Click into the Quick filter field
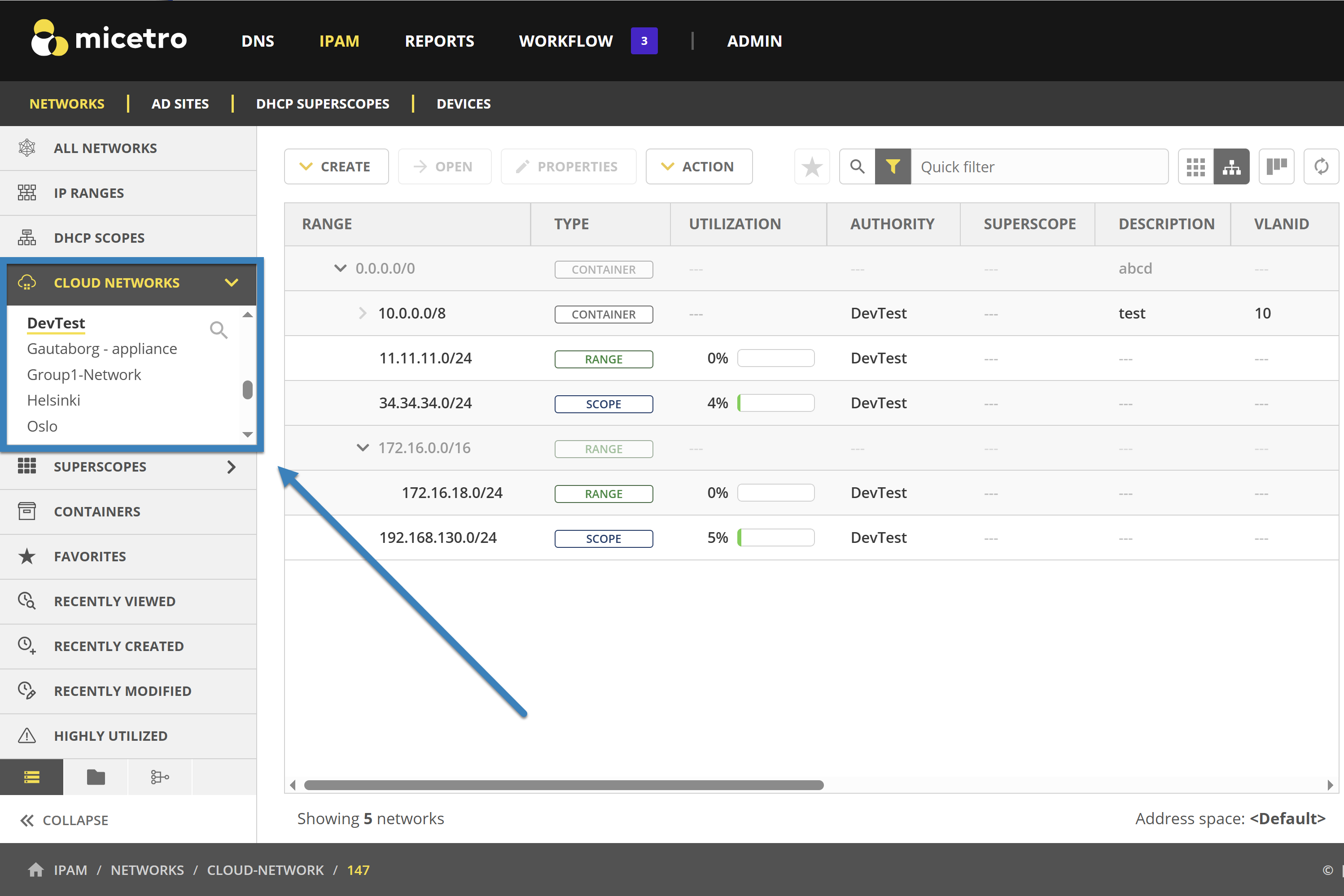Screen dimensions: 1344x896 click(1039, 167)
